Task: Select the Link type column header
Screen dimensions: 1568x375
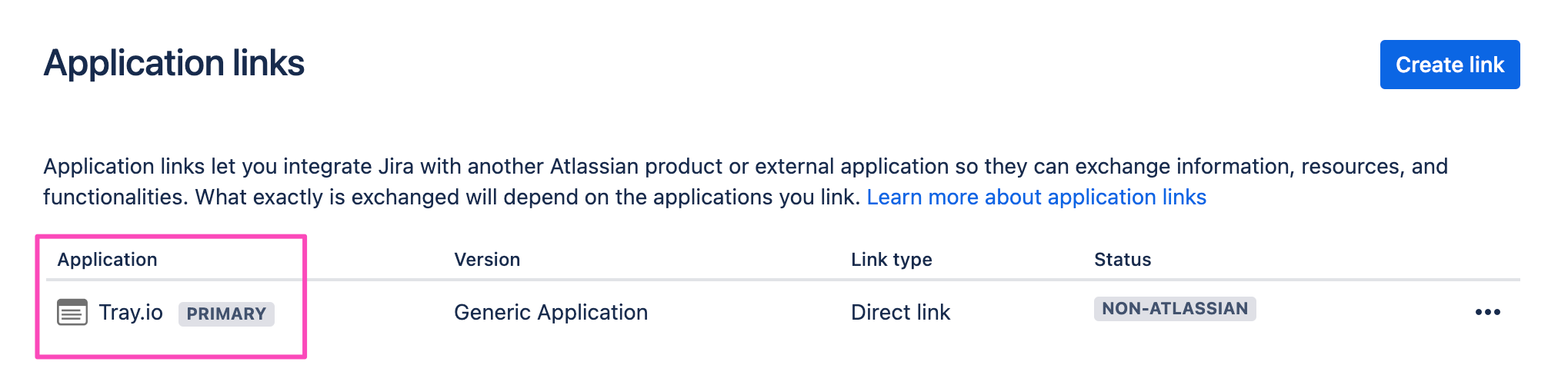Action: [x=891, y=260]
